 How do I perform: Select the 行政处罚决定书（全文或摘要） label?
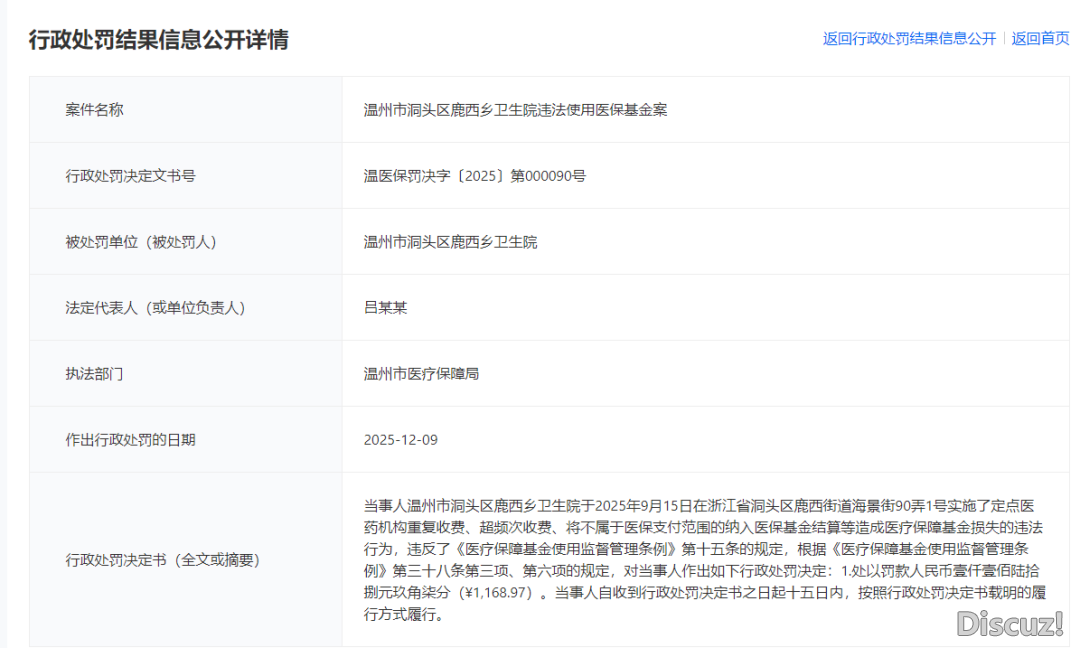162,560
